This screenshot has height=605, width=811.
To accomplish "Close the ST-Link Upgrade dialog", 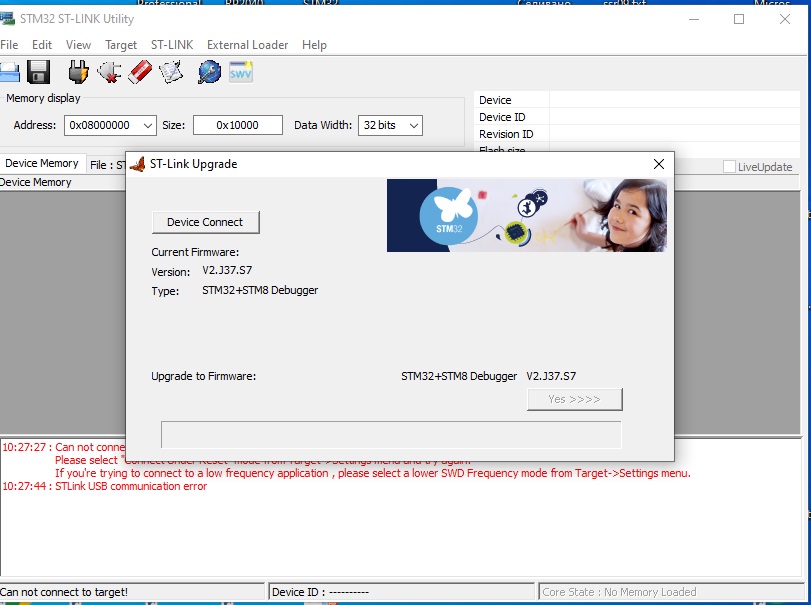I will (658, 164).
